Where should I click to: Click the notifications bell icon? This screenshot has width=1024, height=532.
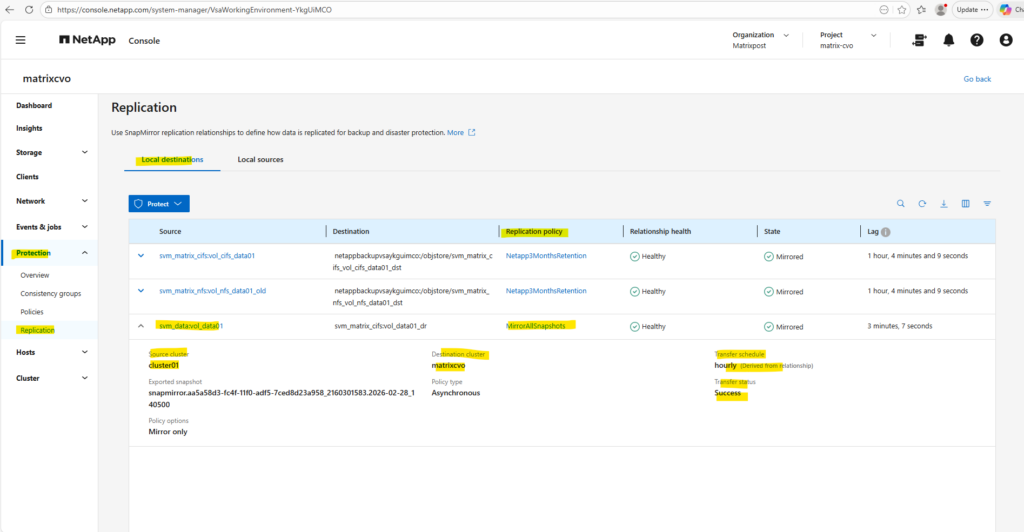[x=948, y=40]
